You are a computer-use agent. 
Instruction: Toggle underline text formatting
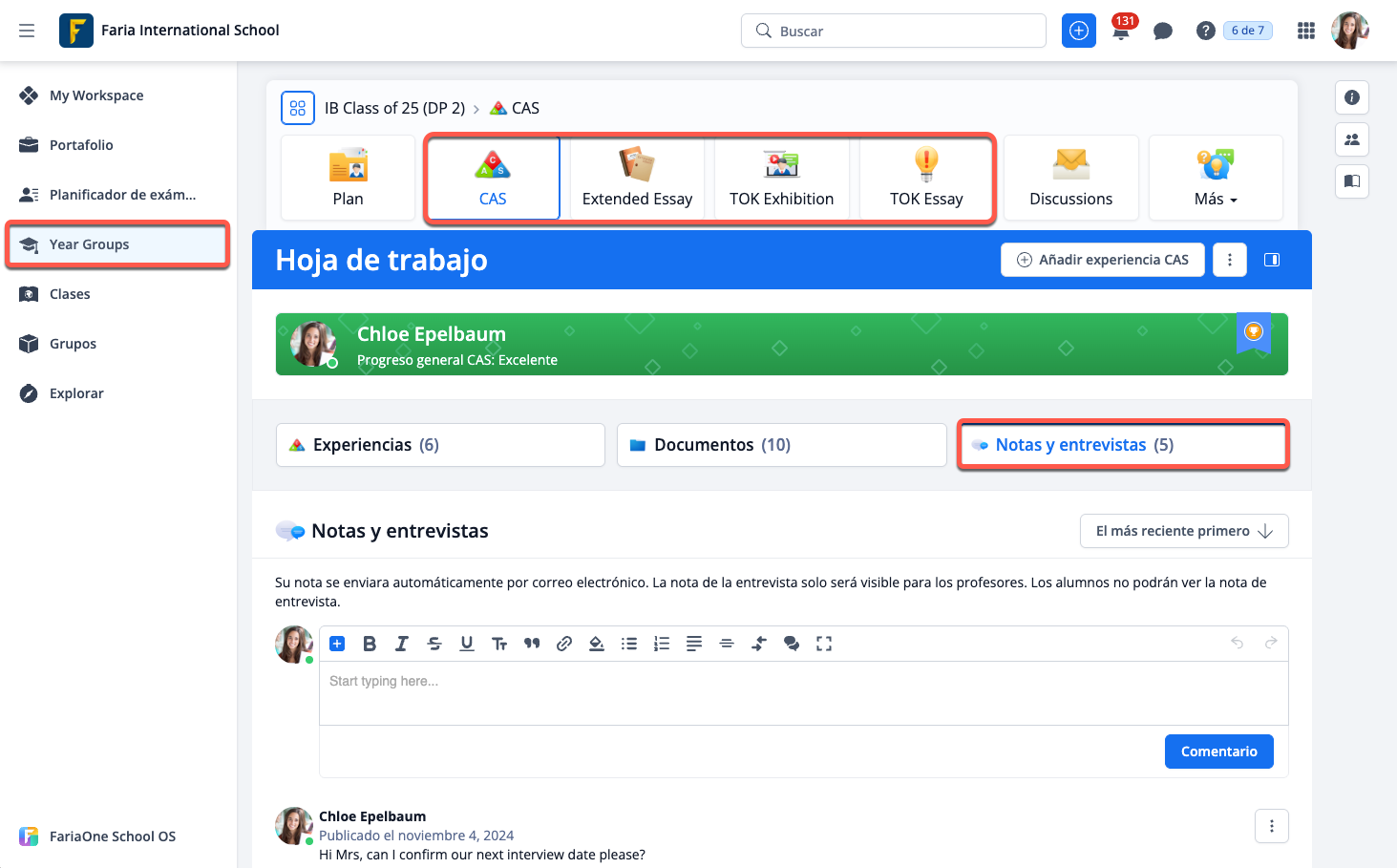click(x=467, y=644)
